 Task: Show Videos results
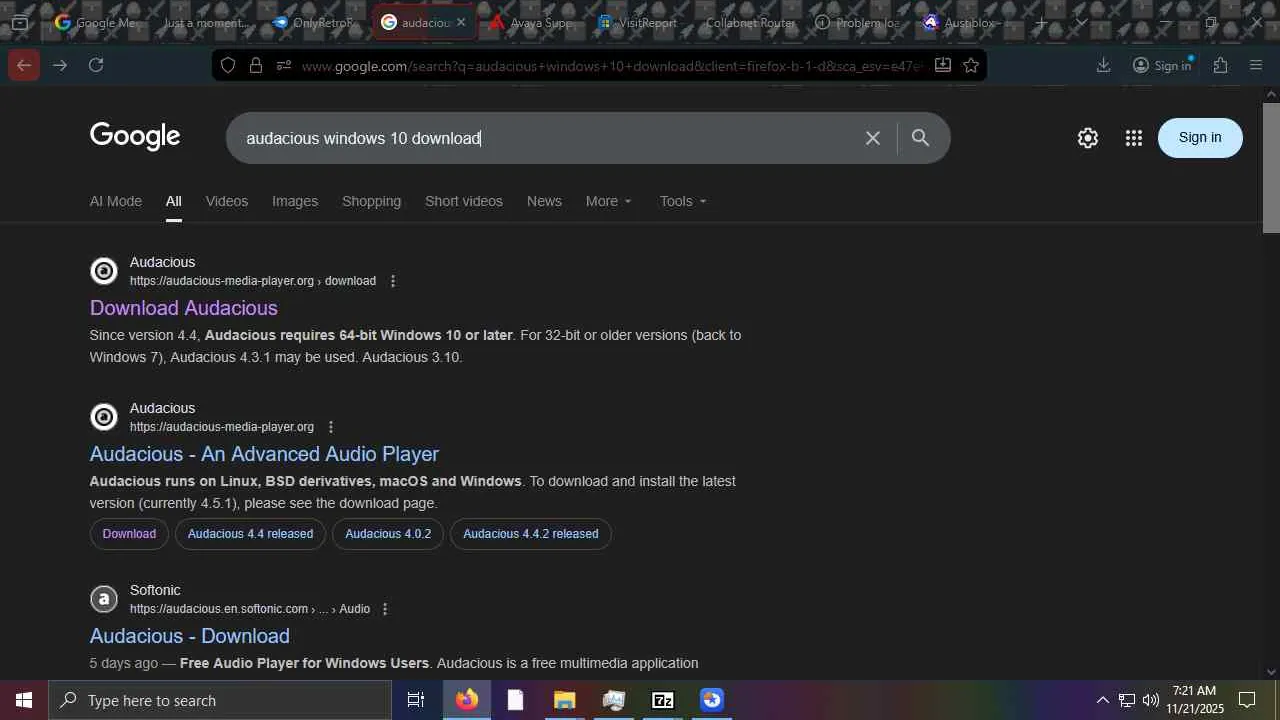tap(227, 201)
